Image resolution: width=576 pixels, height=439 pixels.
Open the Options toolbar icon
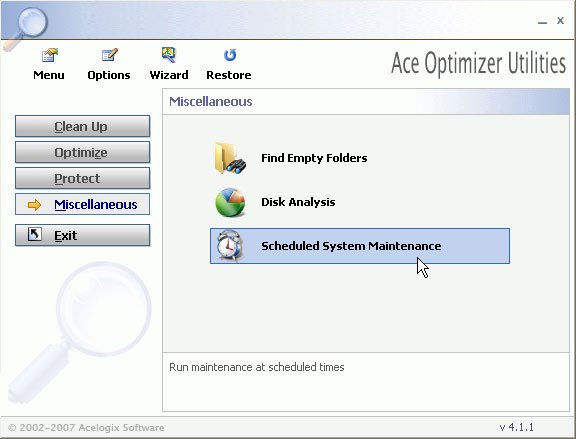point(109,55)
